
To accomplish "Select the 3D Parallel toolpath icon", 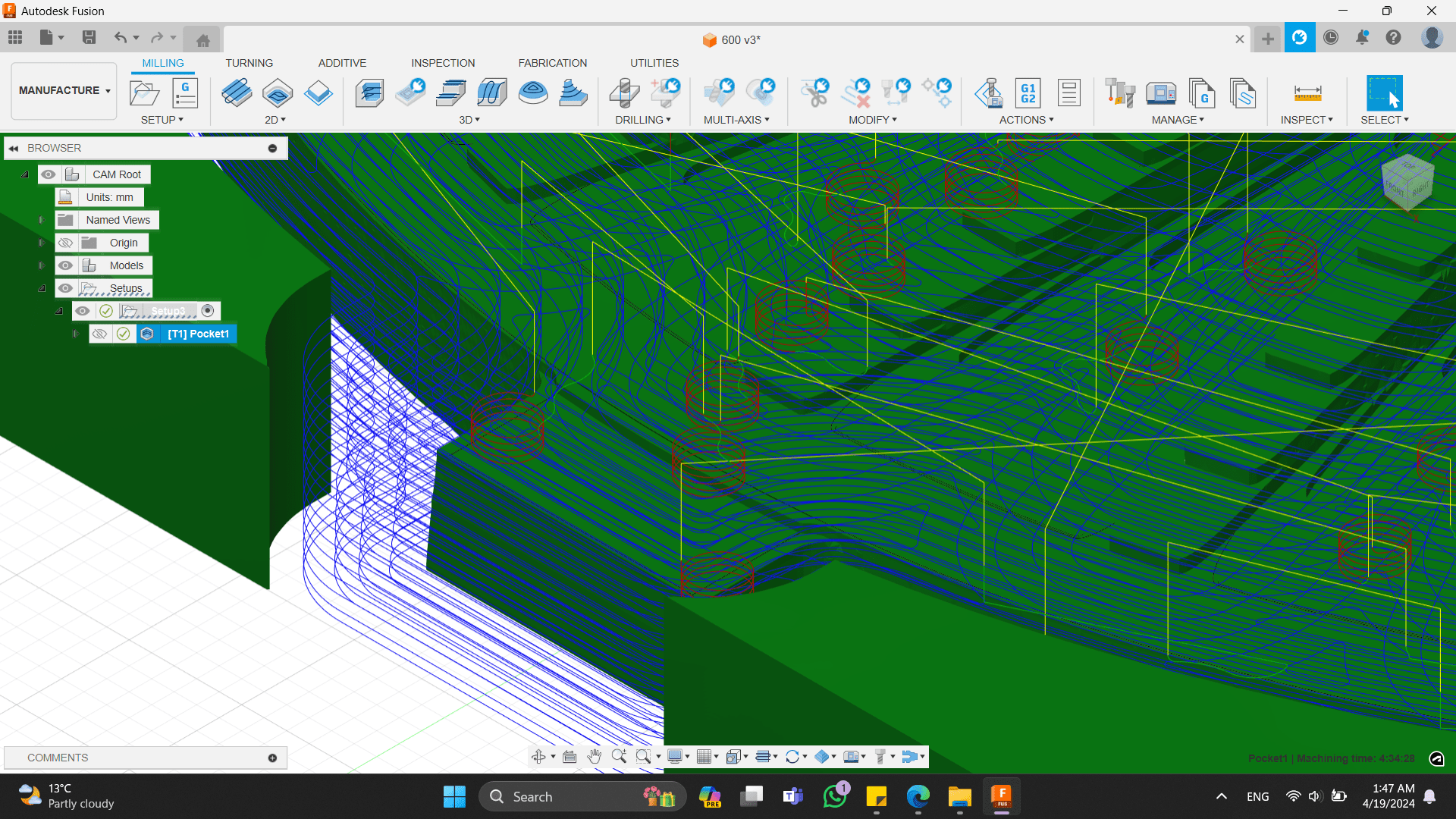I will tap(451, 93).
